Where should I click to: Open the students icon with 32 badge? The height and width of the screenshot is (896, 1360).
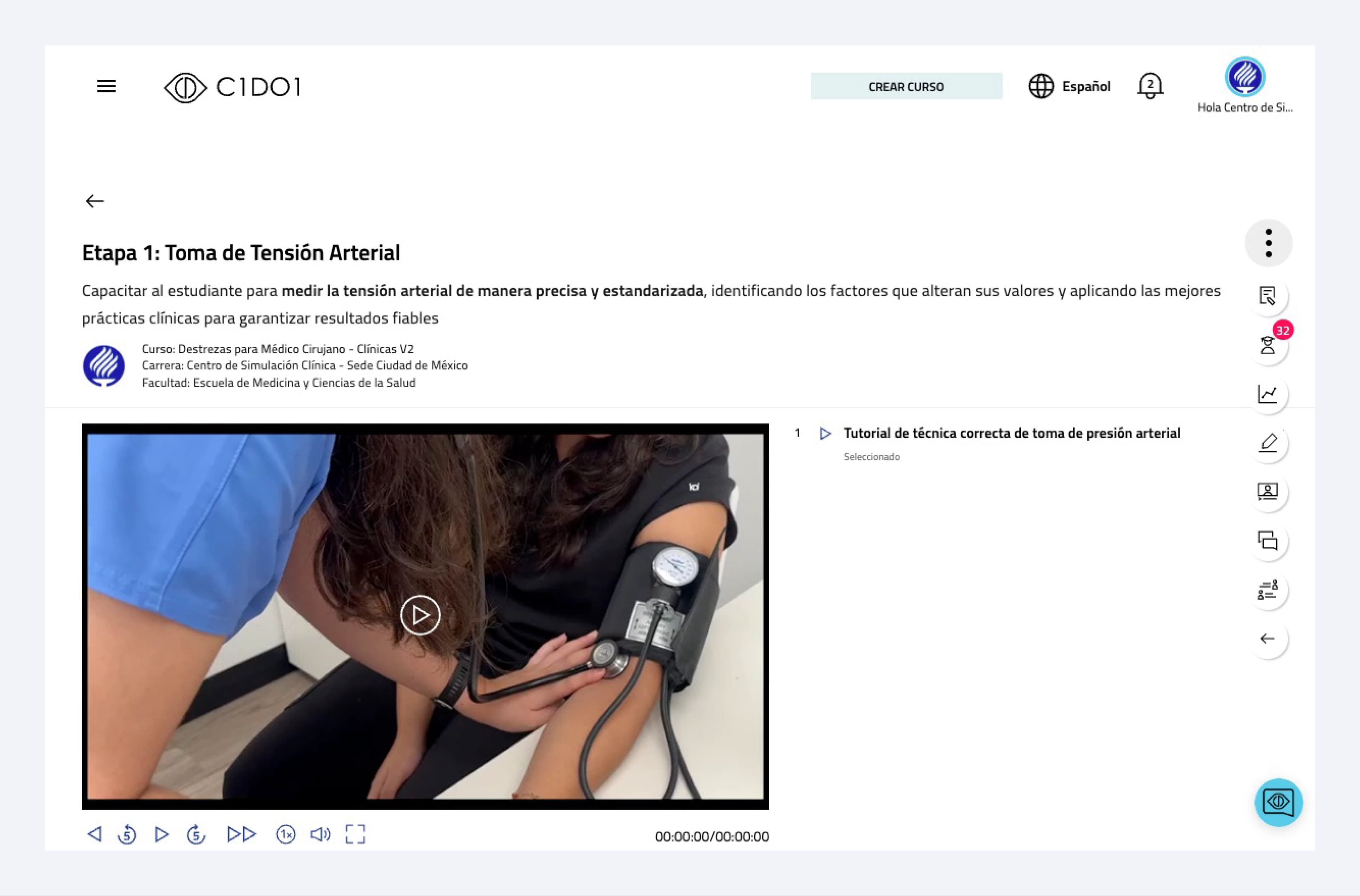point(1268,345)
